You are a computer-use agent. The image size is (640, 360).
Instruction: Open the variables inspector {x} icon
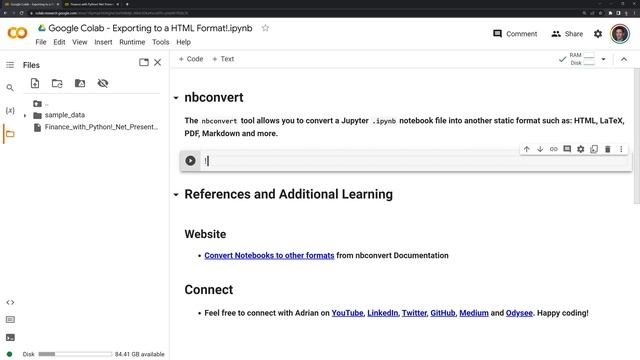tap(10, 111)
